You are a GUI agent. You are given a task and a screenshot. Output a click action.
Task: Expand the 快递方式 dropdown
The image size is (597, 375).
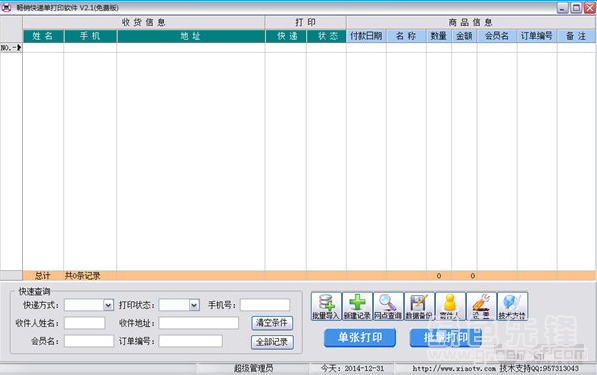point(108,305)
